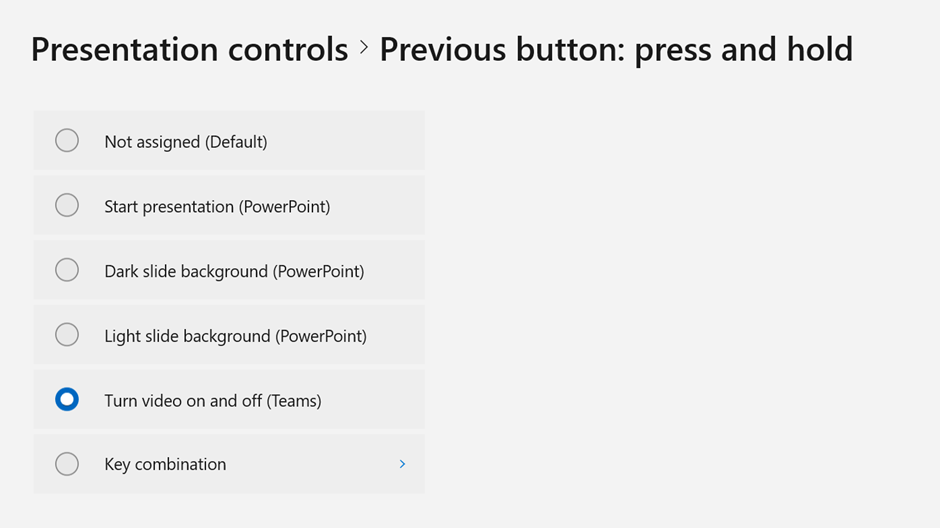This screenshot has width=940, height=528.
Task: Click the breadcrumb separator chevron in the header
Action: [364, 47]
